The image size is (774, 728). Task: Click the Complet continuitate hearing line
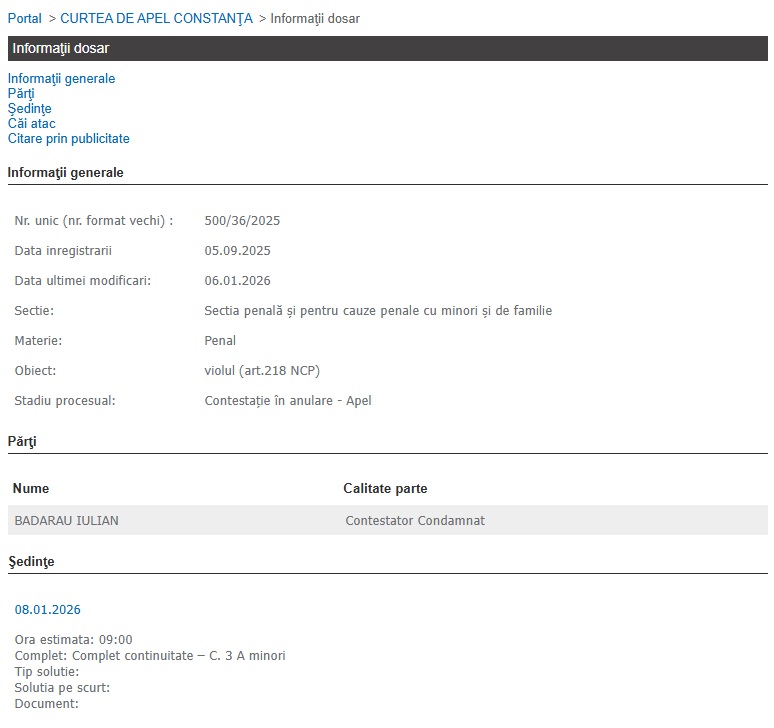150,656
